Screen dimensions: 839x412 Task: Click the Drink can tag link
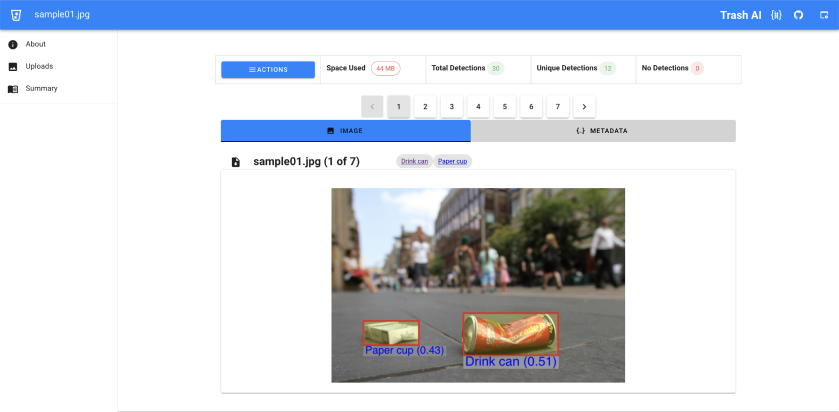414,161
